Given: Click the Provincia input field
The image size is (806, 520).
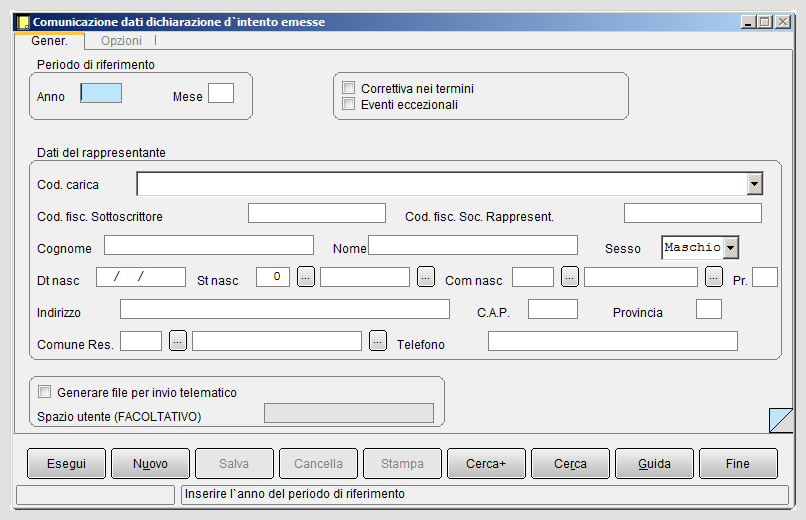Looking at the screenshot, I should pyautogui.click(x=709, y=309).
